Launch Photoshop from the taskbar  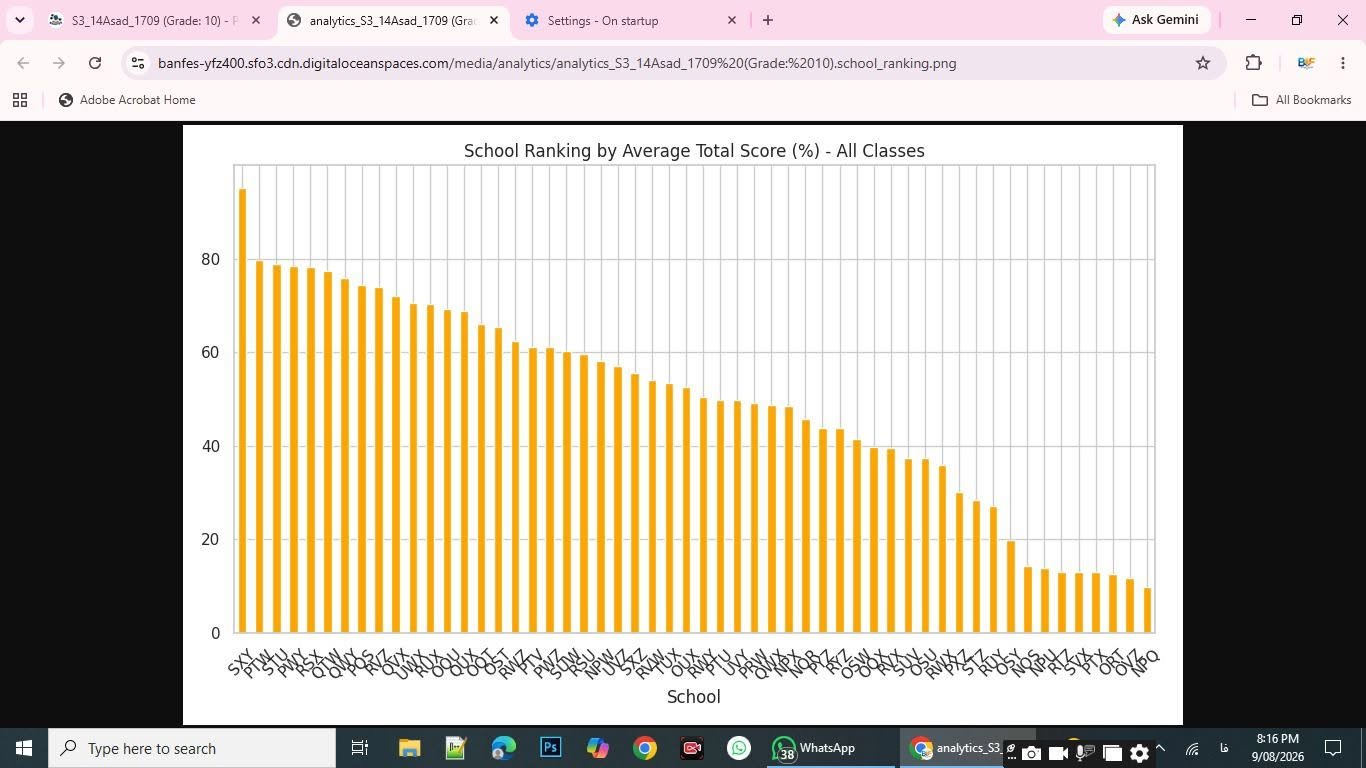pos(550,748)
